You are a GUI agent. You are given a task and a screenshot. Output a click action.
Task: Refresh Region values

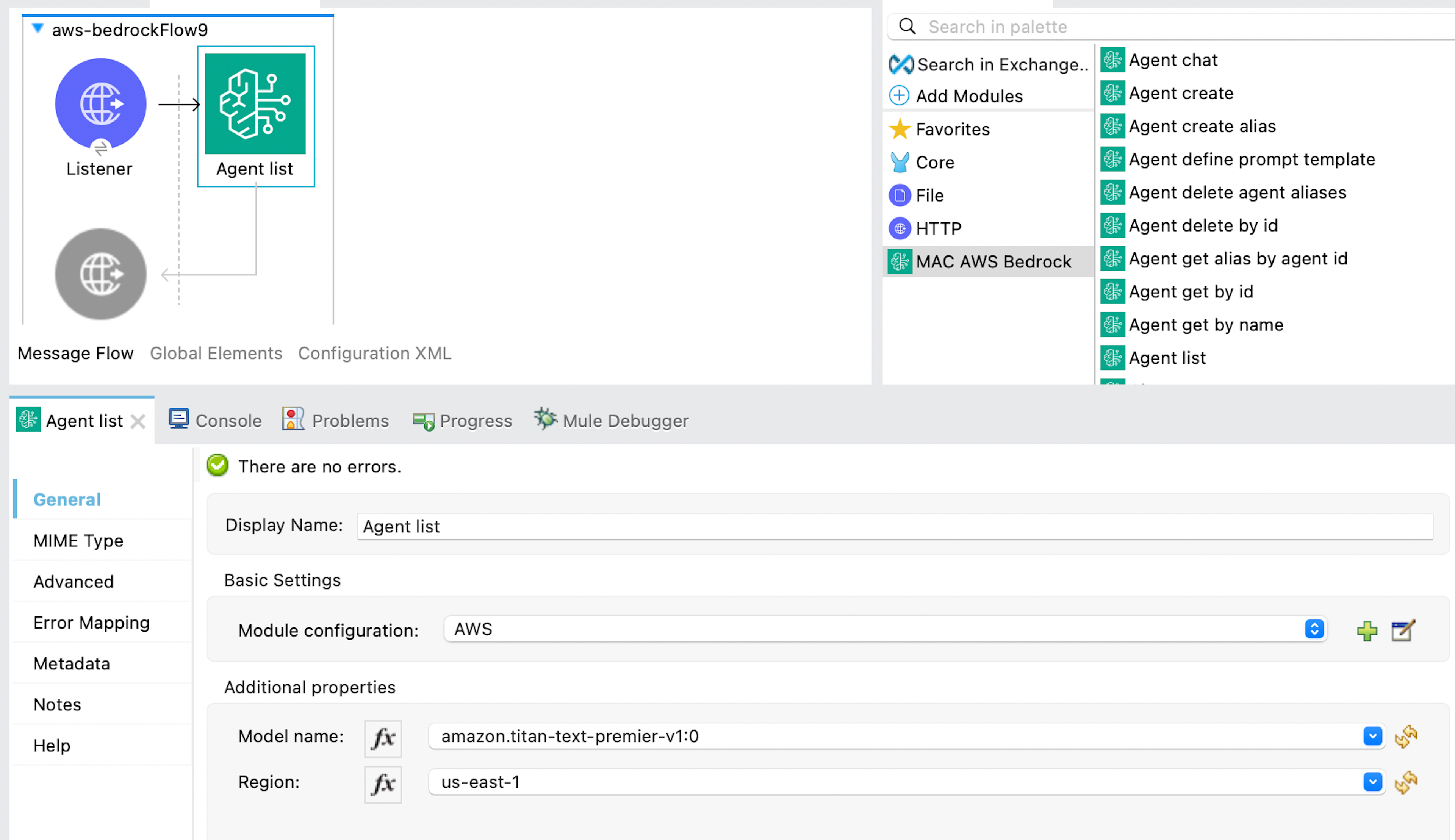1406,782
